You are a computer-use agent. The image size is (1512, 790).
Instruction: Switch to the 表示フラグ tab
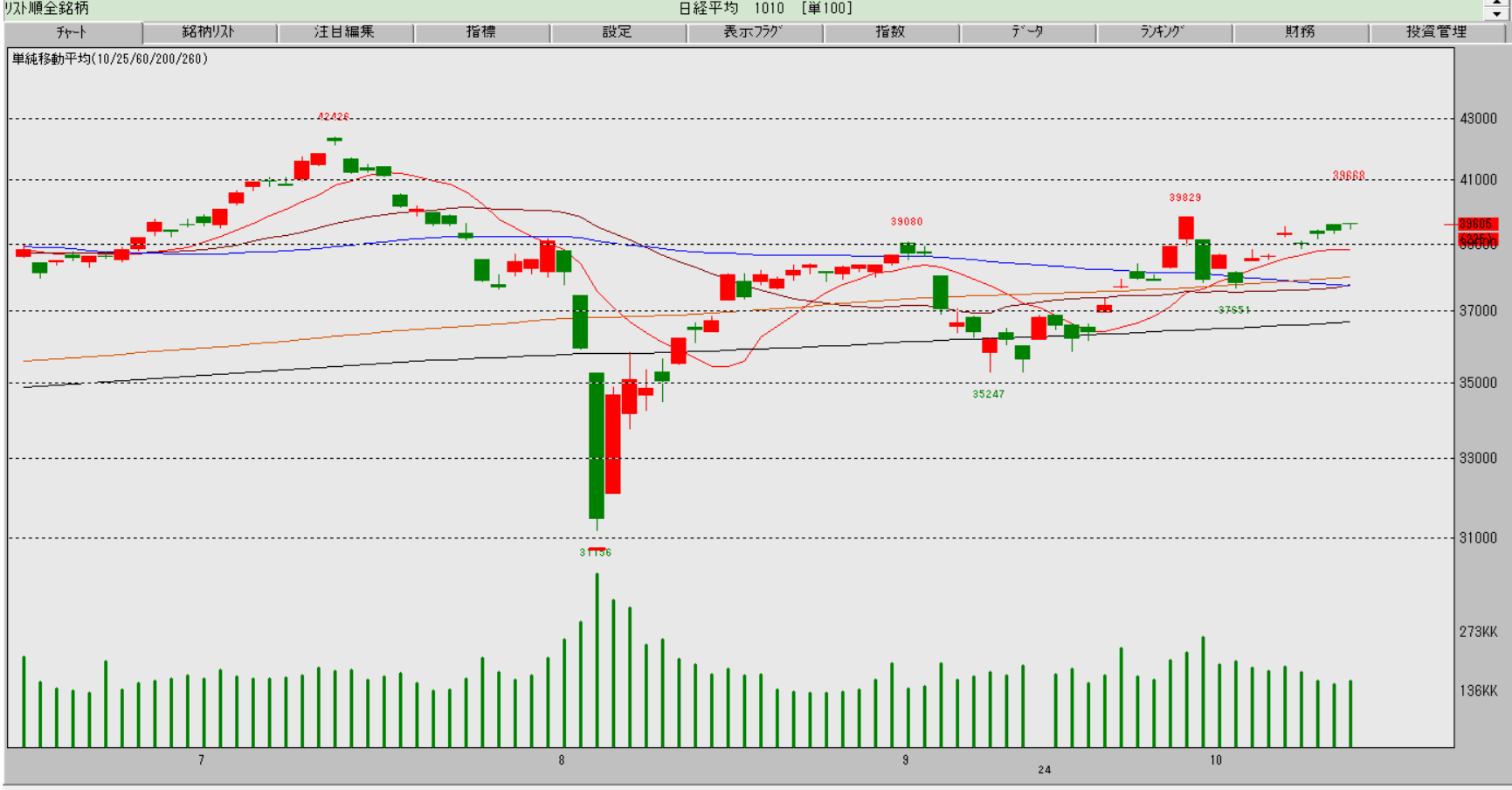tap(754, 32)
